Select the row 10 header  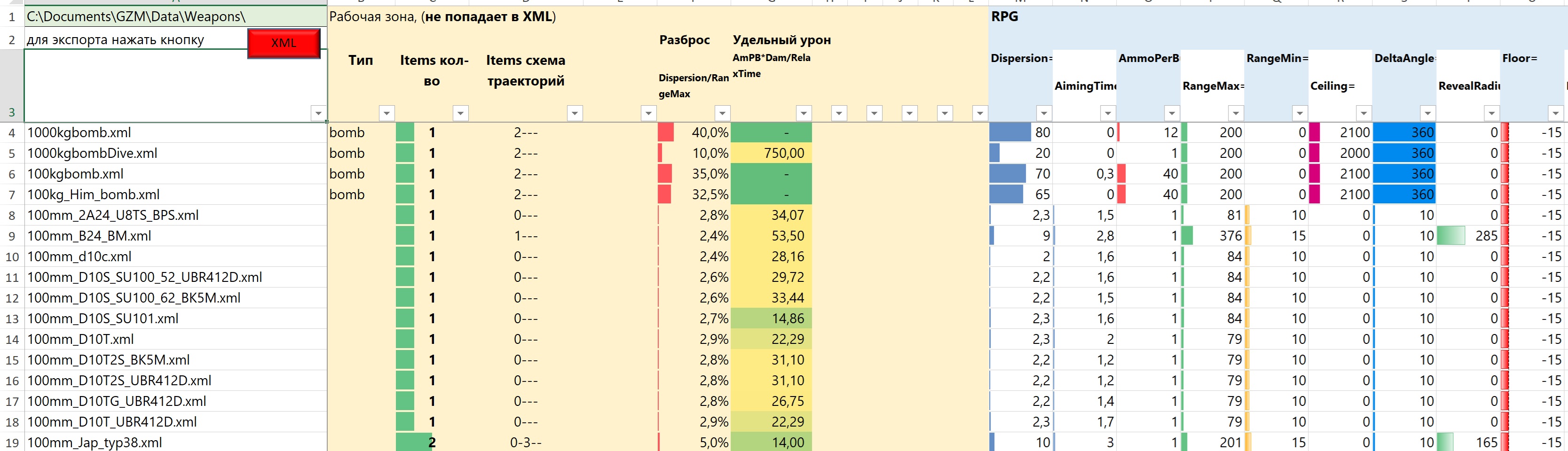12,257
